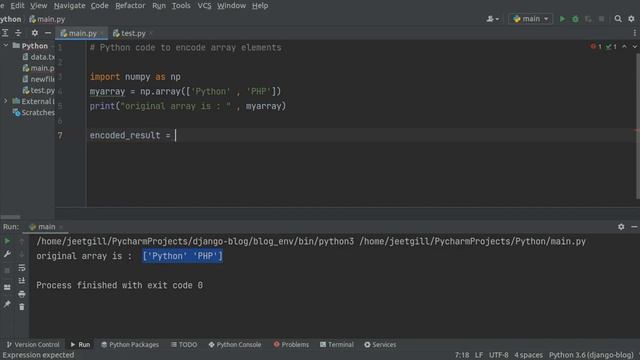Open TODO tool window
This screenshot has height=360, width=640.
[184, 345]
